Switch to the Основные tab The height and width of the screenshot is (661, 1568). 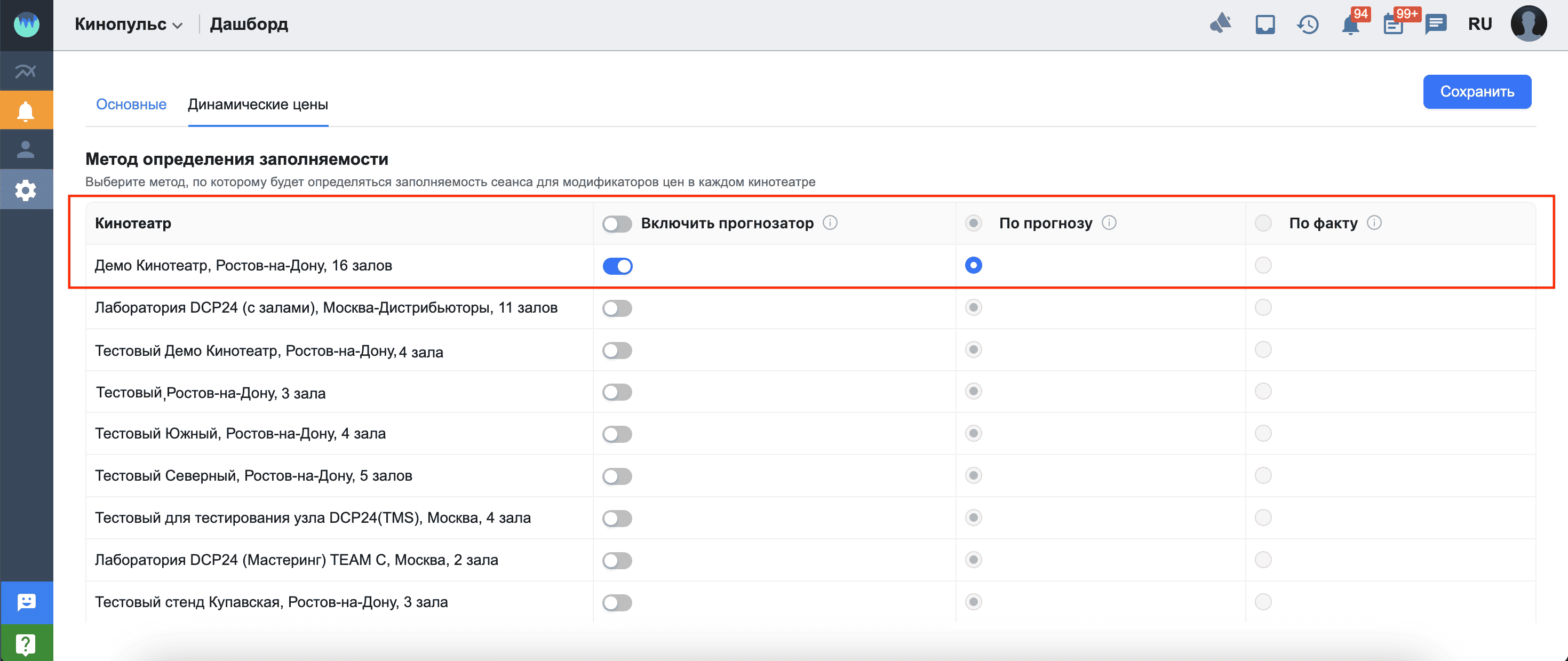(131, 105)
